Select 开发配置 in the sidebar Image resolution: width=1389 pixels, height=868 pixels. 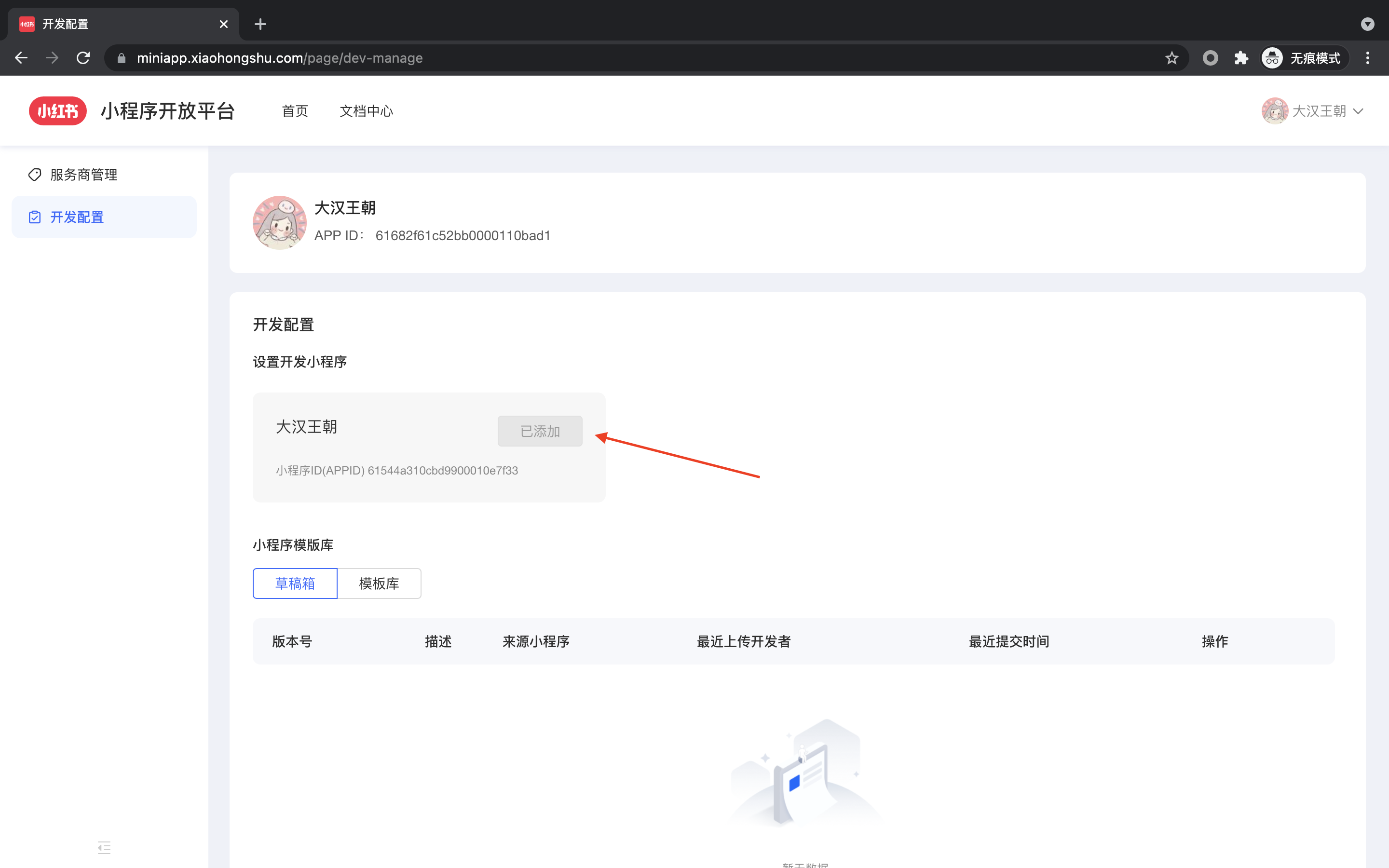coord(104,217)
